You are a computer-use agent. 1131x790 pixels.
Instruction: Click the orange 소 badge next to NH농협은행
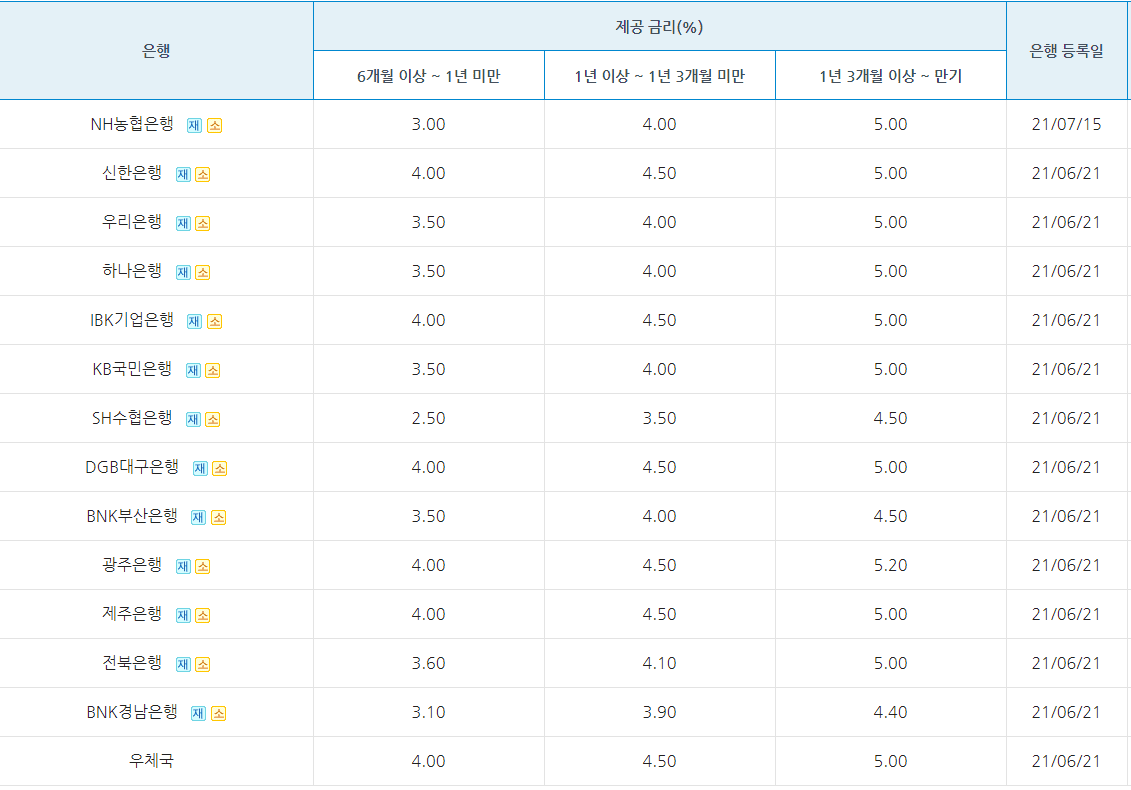[x=214, y=126]
